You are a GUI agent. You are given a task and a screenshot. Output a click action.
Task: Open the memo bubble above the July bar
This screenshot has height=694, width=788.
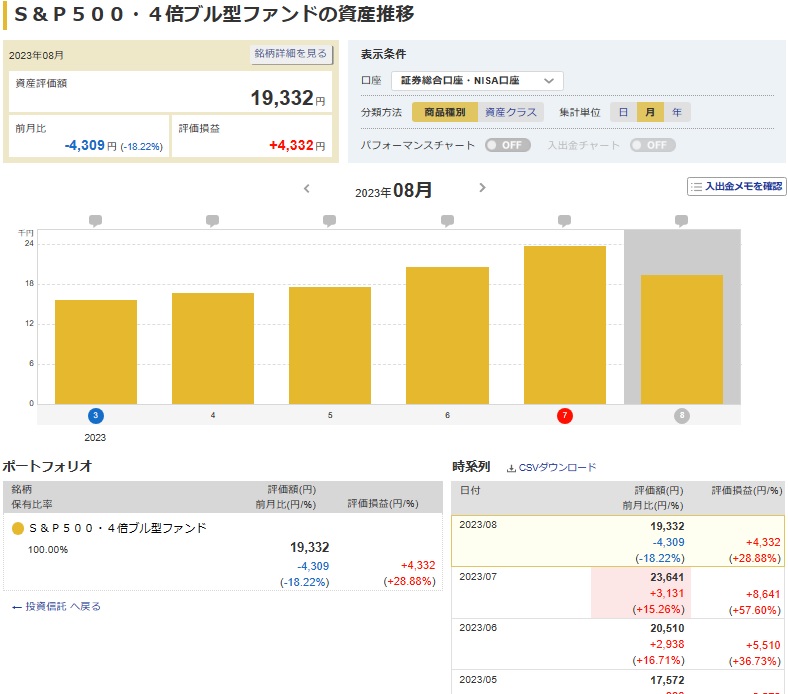pyautogui.click(x=564, y=221)
